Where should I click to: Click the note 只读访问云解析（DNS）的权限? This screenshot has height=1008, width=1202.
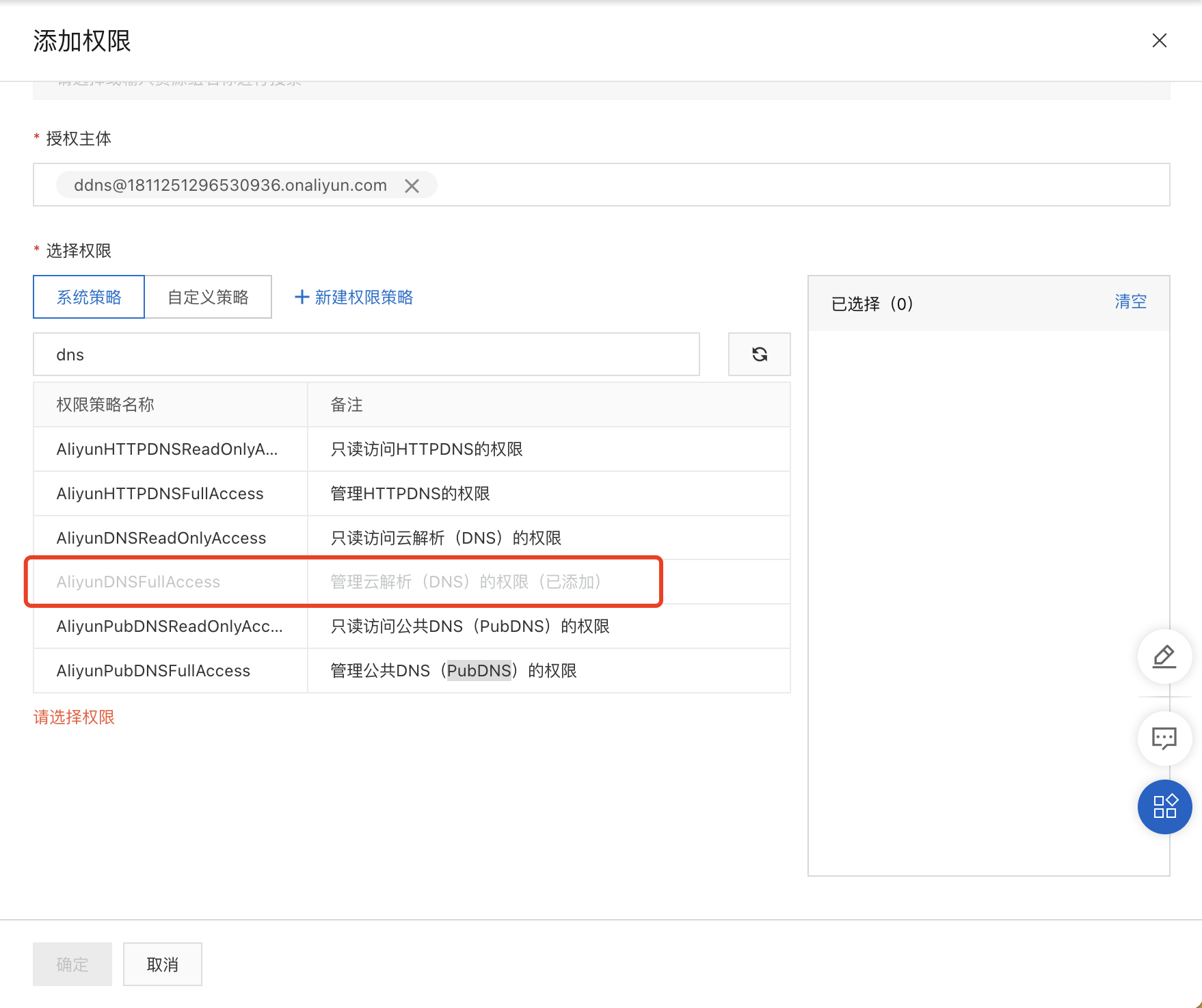[446, 538]
